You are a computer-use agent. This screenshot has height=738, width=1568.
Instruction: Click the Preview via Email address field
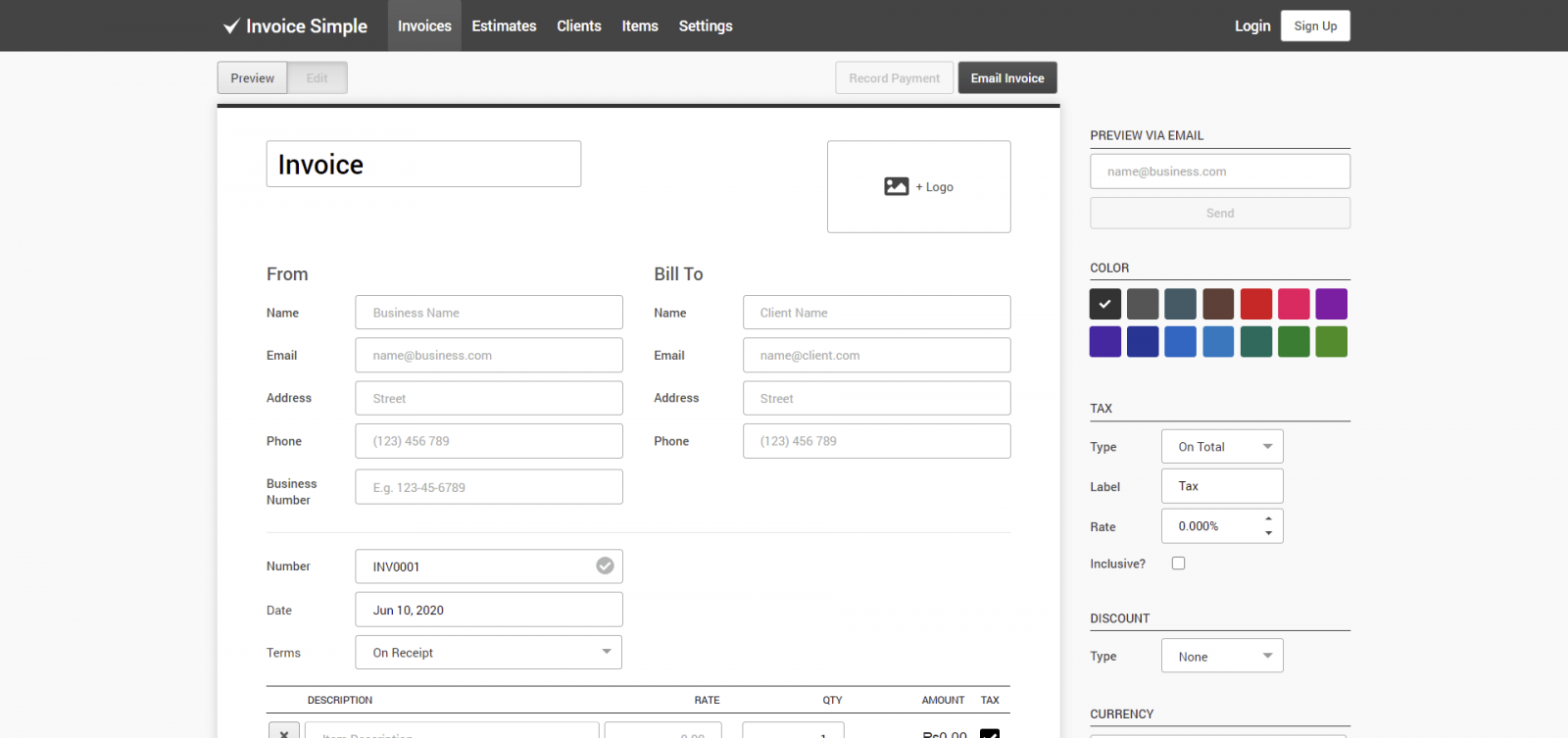(x=1220, y=171)
